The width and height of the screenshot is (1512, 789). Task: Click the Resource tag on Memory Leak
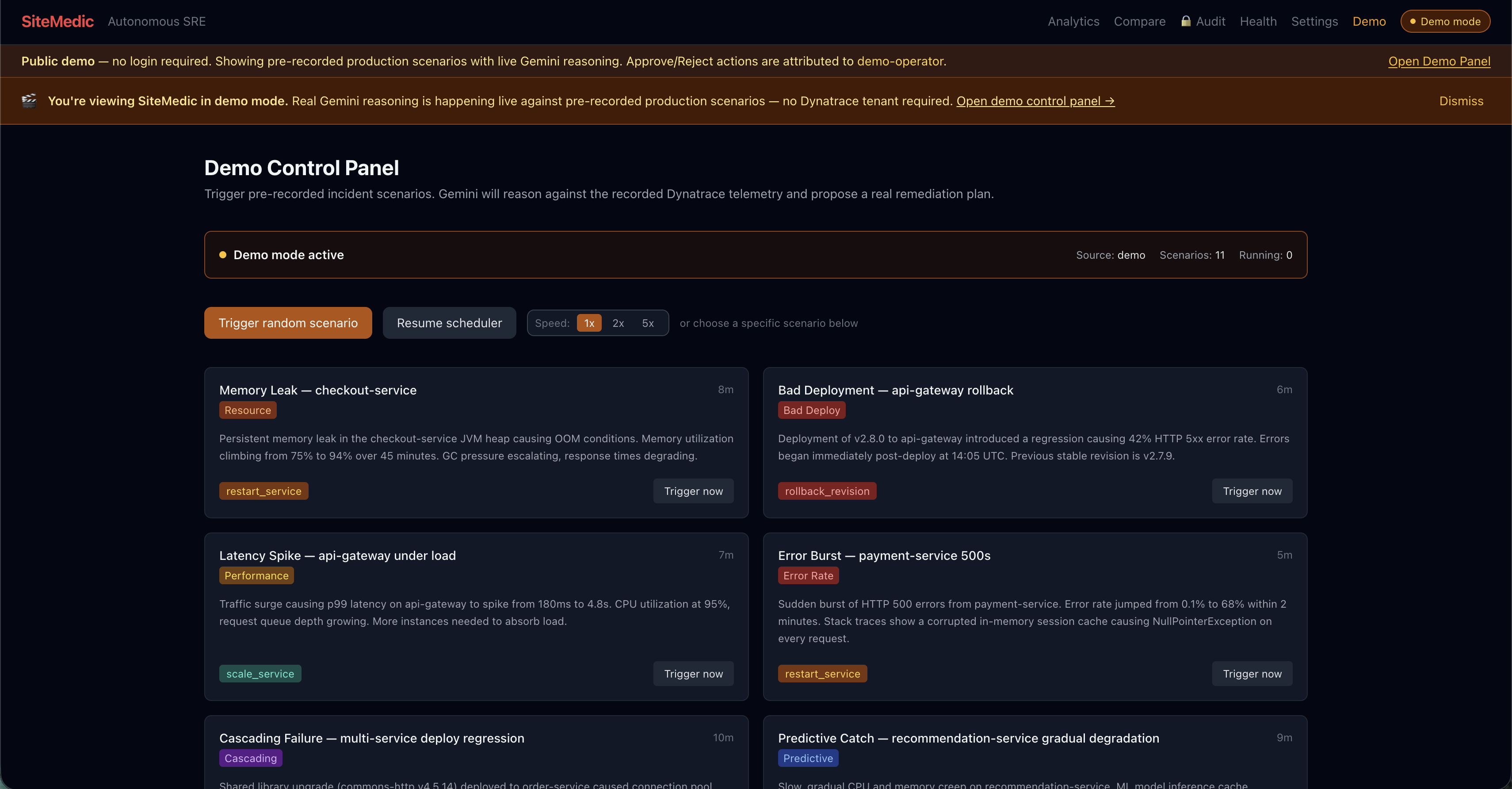coord(248,410)
